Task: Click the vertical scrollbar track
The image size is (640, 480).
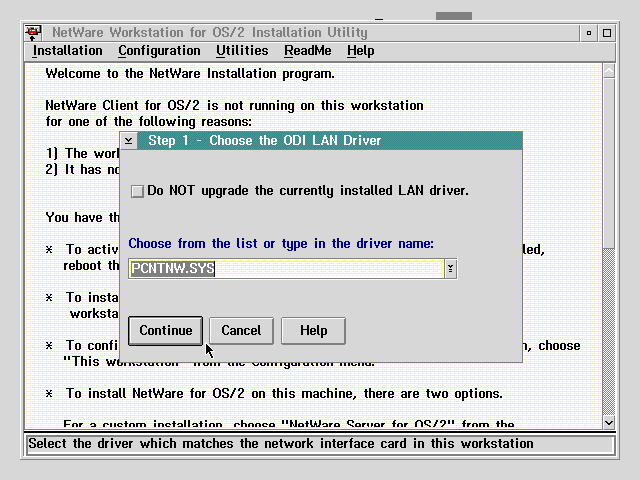Action: [x=609, y=331]
